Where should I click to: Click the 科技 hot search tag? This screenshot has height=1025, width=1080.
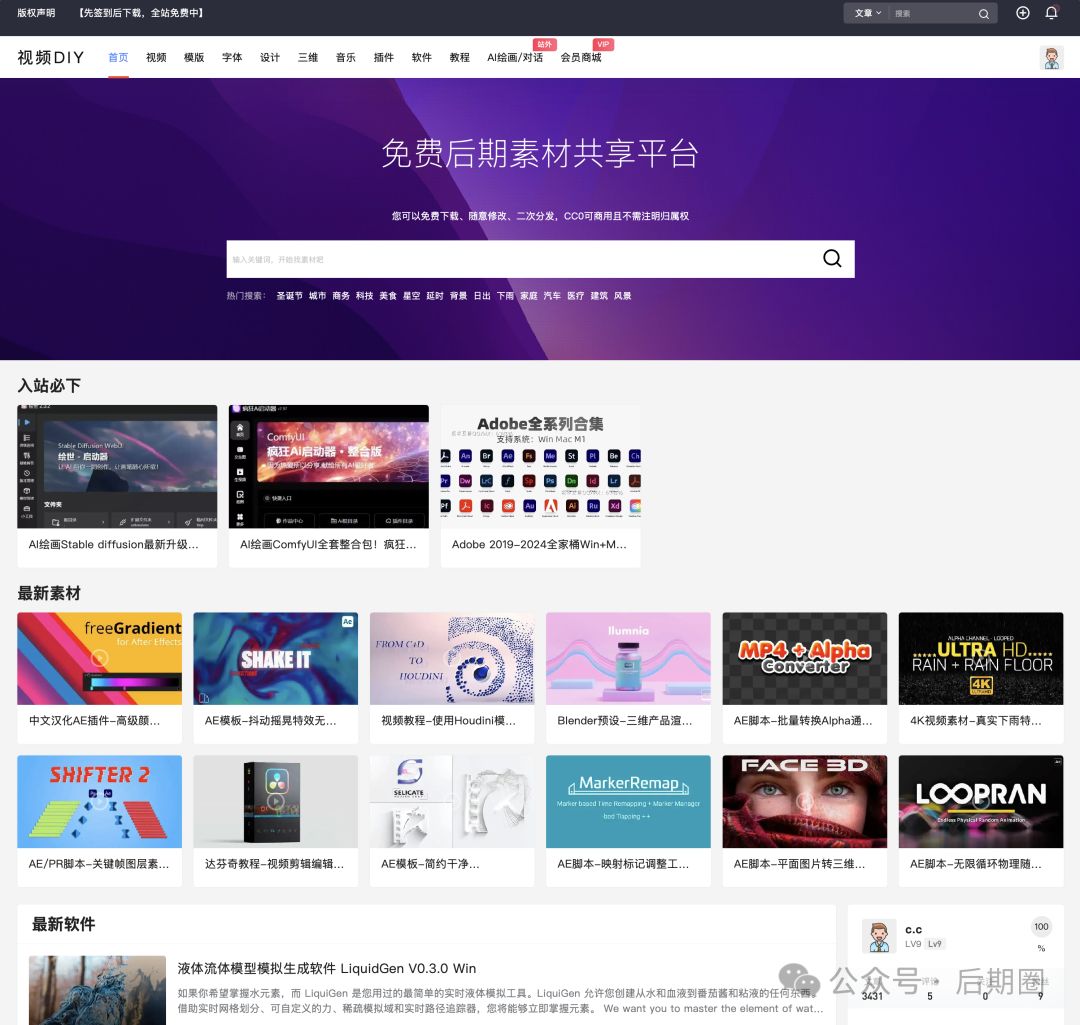364,296
